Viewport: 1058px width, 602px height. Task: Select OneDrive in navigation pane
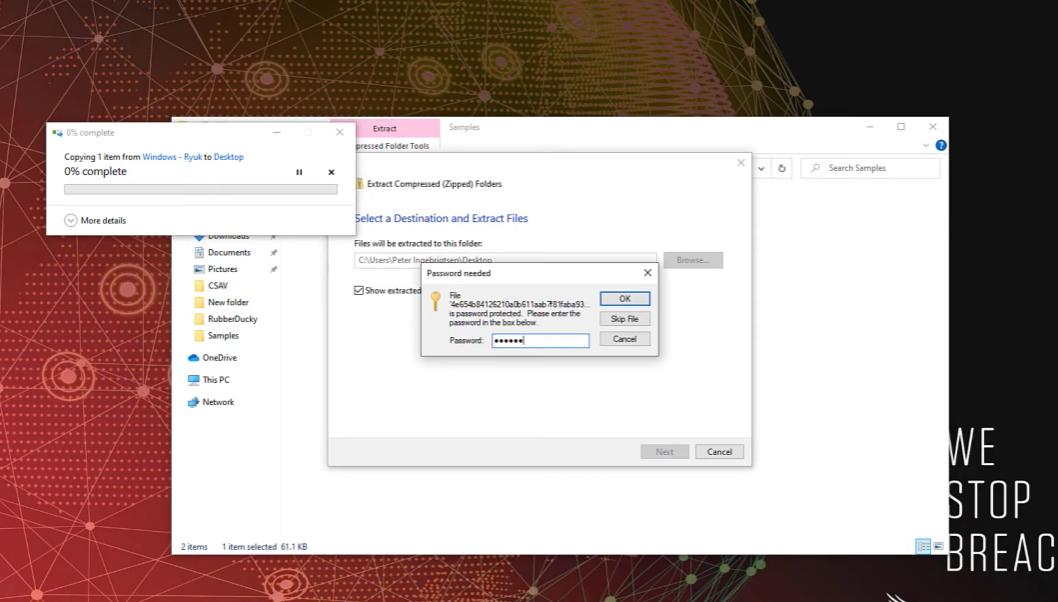tap(220, 358)
